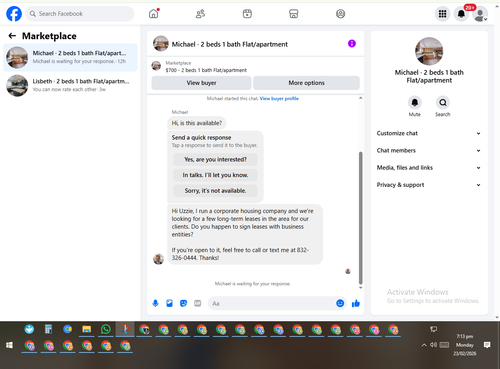Send quick response 'Yes, are you interested?'

tap(215, 159)
